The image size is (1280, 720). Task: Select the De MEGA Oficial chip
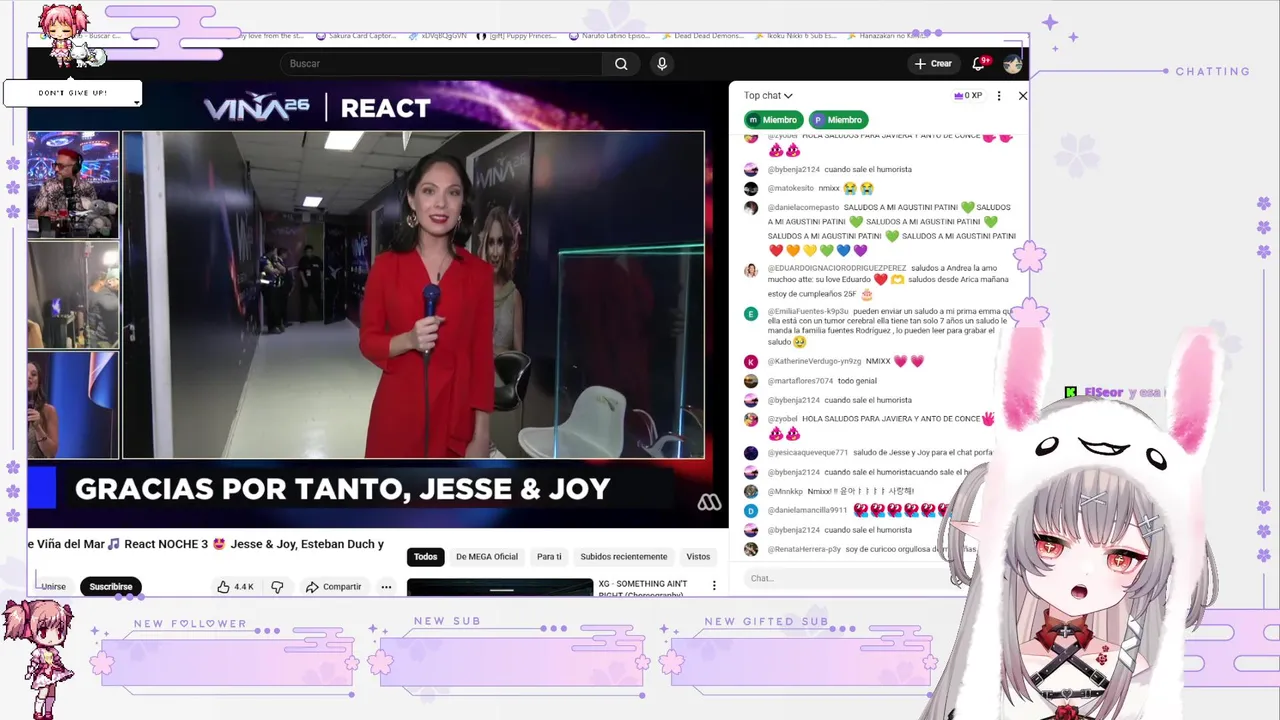tap(487, 557)
